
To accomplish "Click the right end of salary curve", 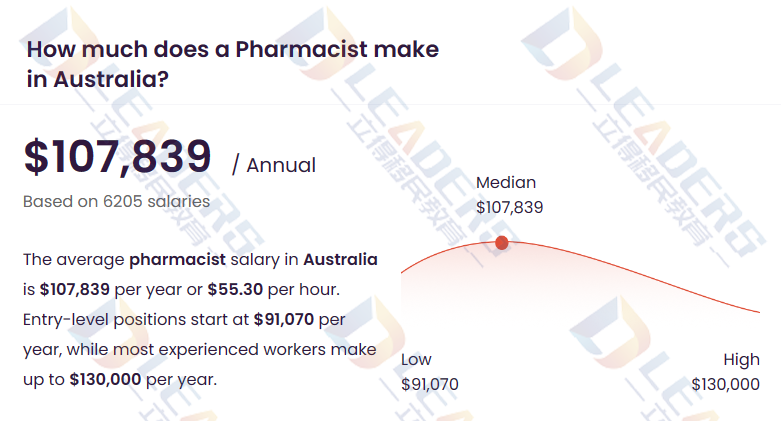I will click(x=759, y=312).
